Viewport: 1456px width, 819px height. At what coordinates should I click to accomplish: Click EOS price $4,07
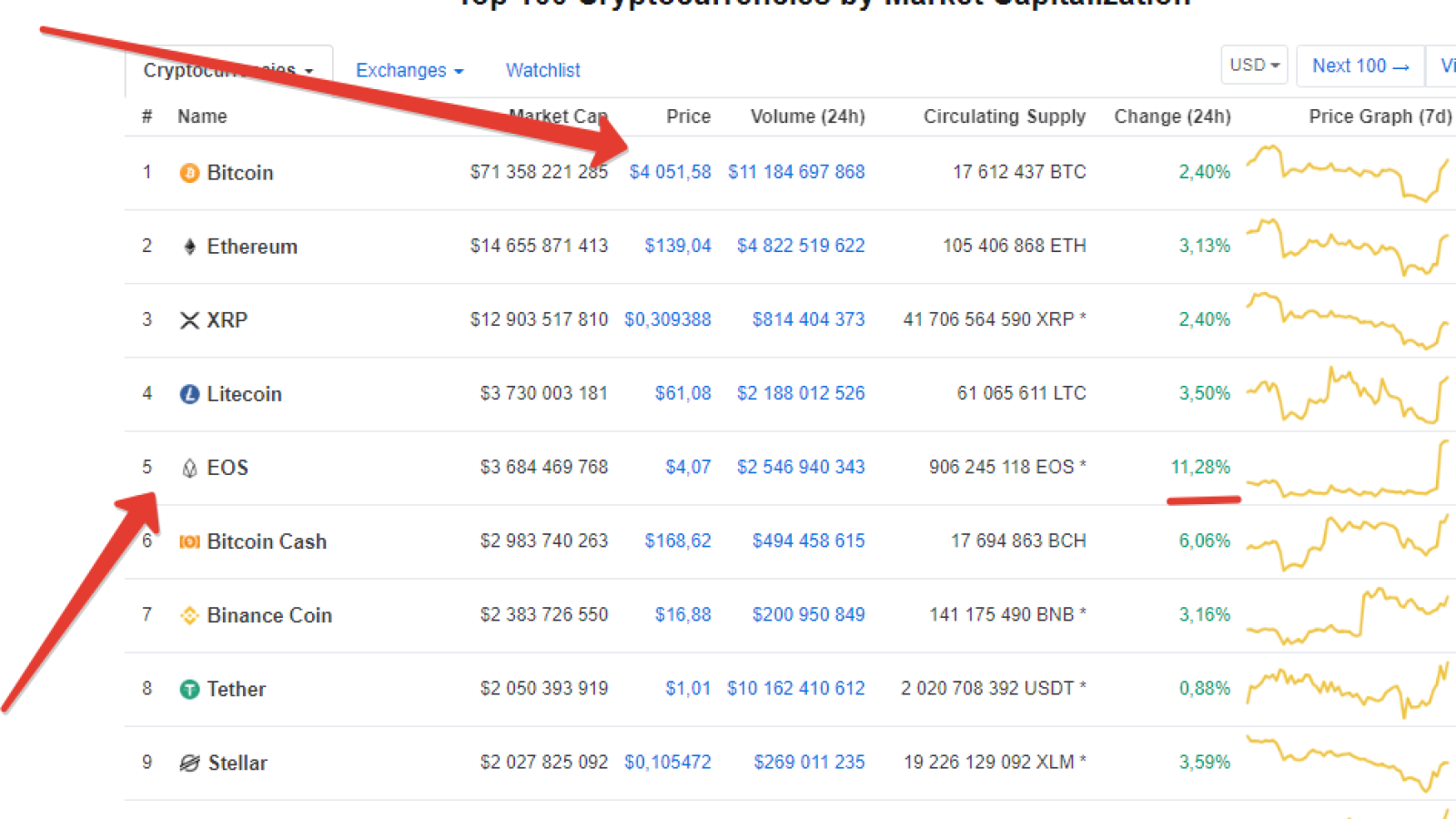point(688,467)
